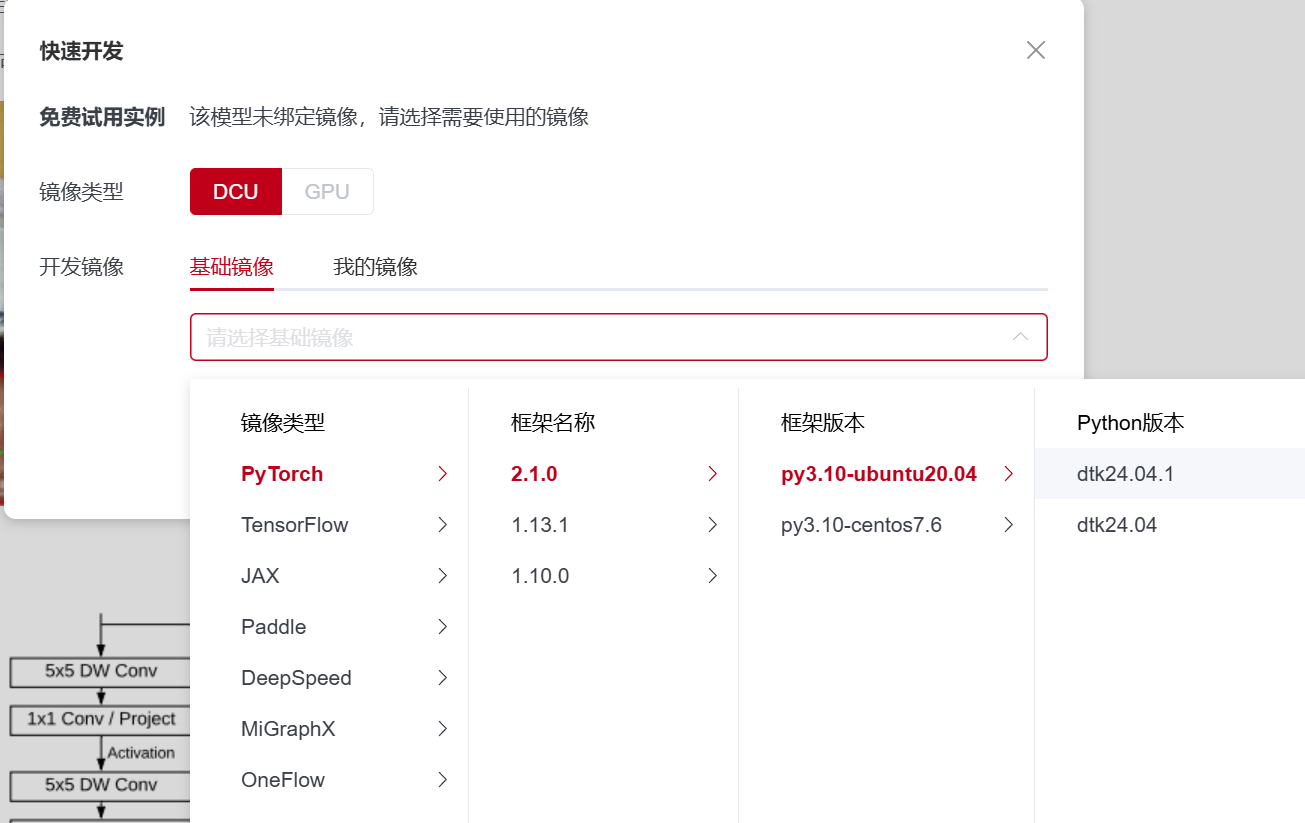This screenshot has width=1305, height=823.
Task: Expand the DeepSpeed chevron icon
Action: pyautogui.click(x=442, y=678)
